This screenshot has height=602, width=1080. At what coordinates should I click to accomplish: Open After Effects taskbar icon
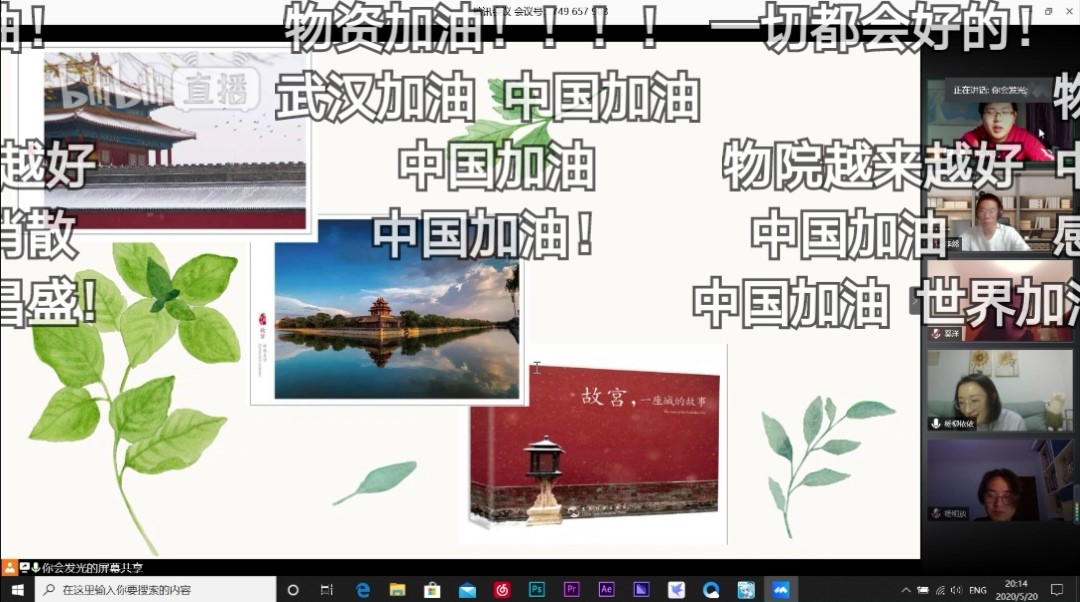606,590
